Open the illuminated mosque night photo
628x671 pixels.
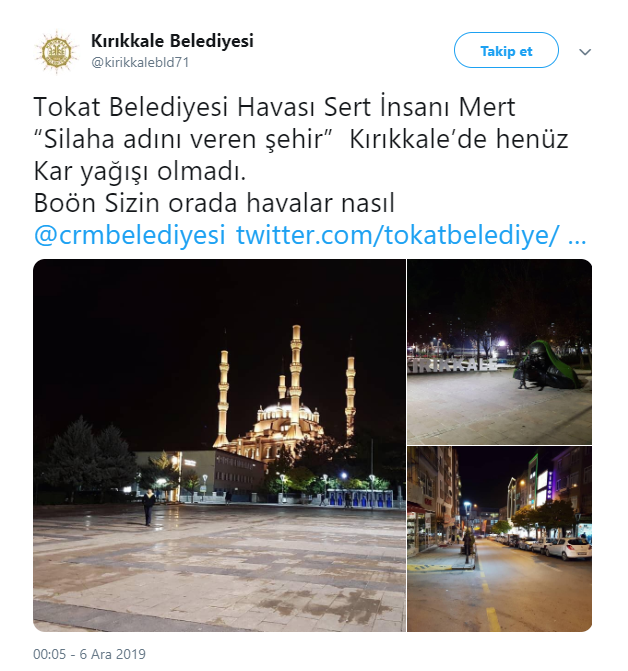219,445
